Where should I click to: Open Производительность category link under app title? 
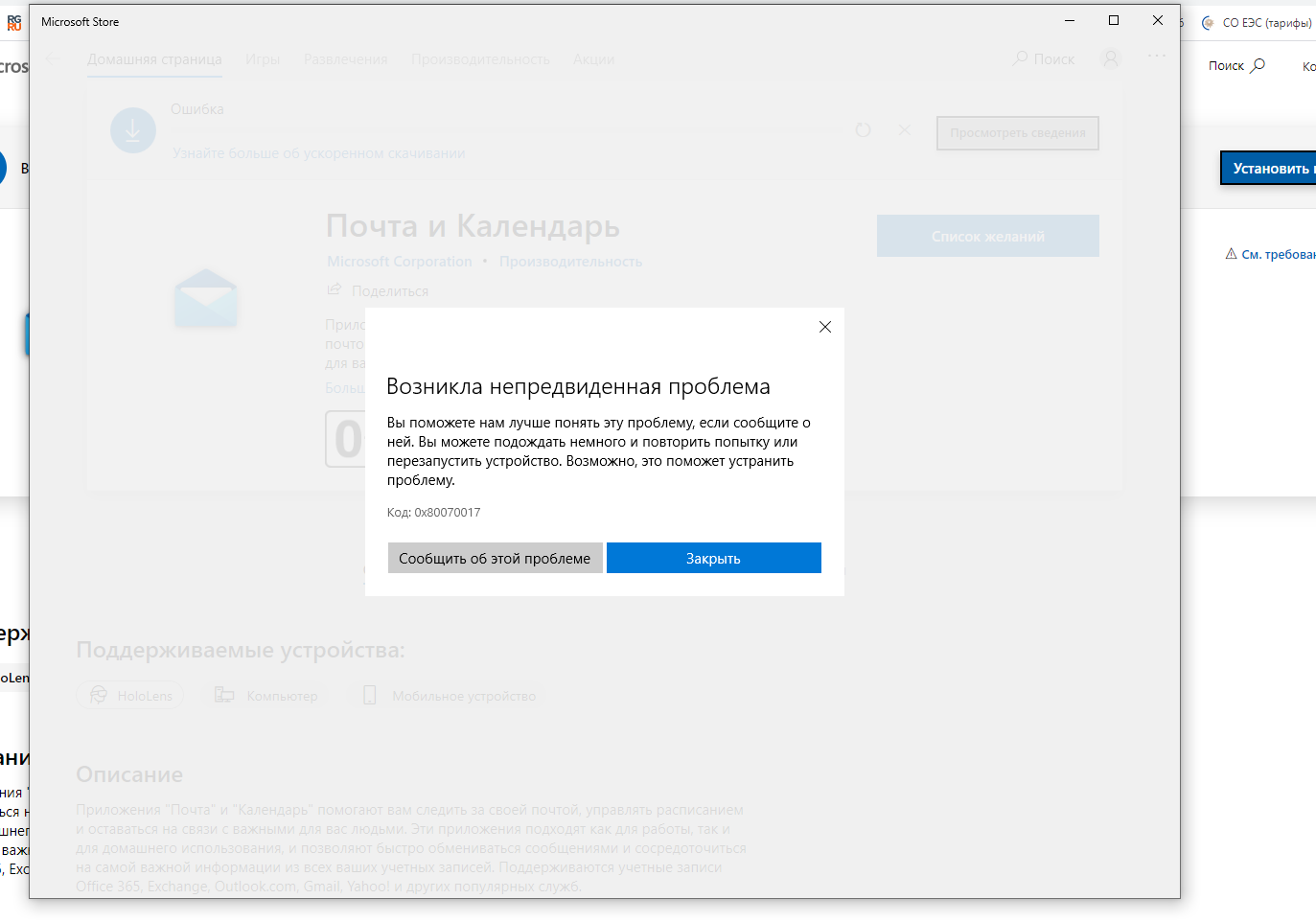(570, 262)
